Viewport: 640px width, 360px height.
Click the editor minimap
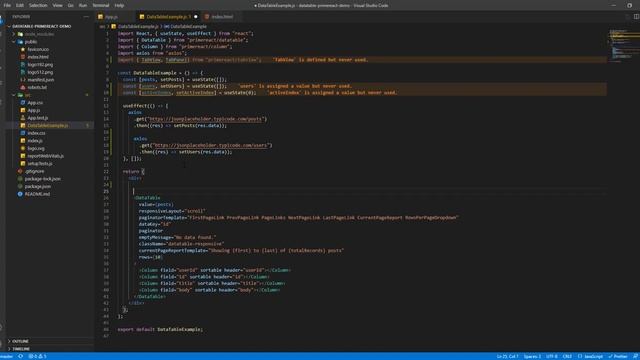click(623, 46)
